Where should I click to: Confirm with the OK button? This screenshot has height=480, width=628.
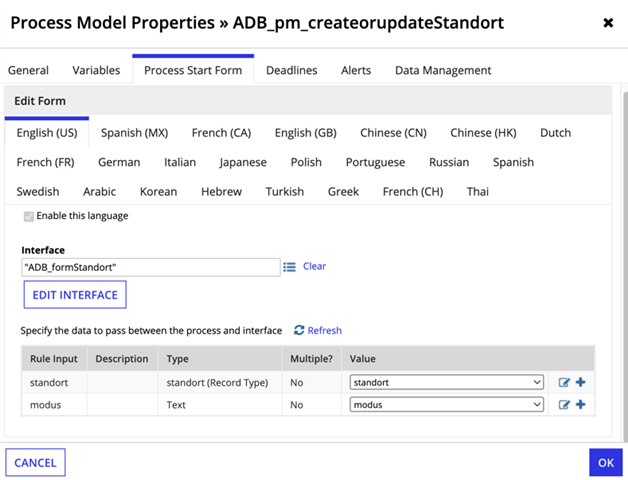coord(606,463)
